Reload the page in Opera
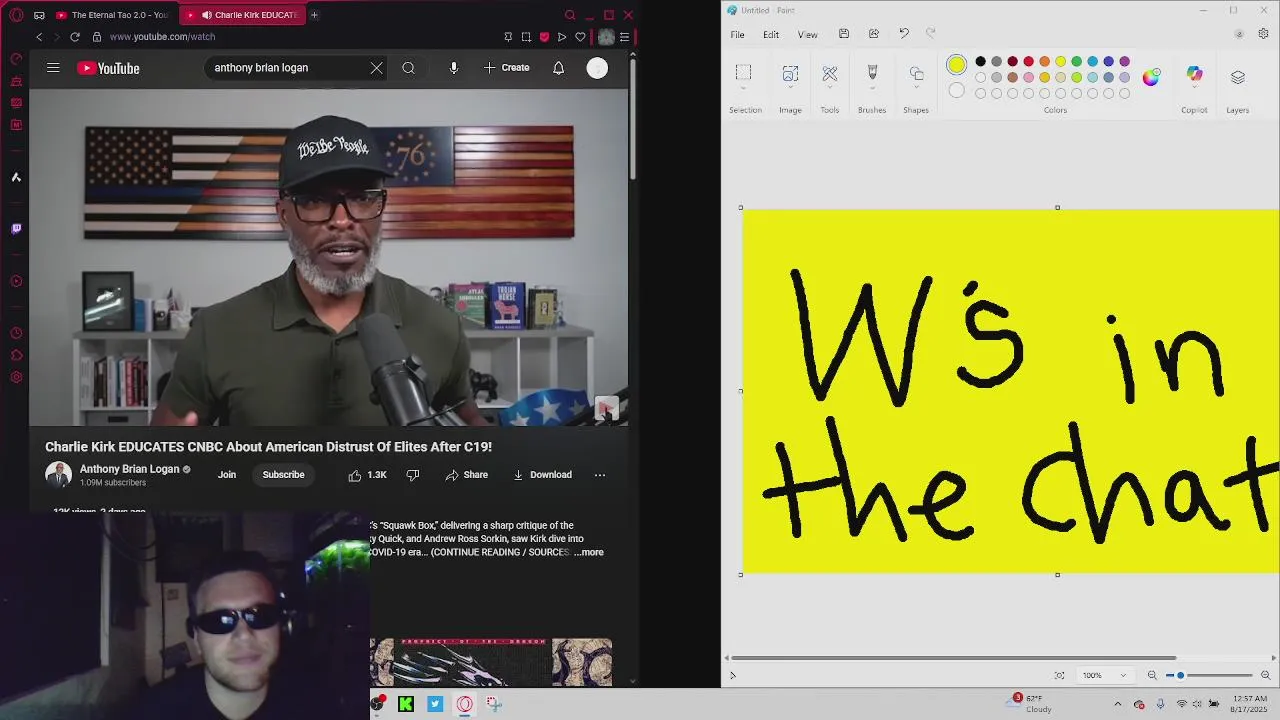Viewport: 1280px width, 720px height. [x=74, y=37]
